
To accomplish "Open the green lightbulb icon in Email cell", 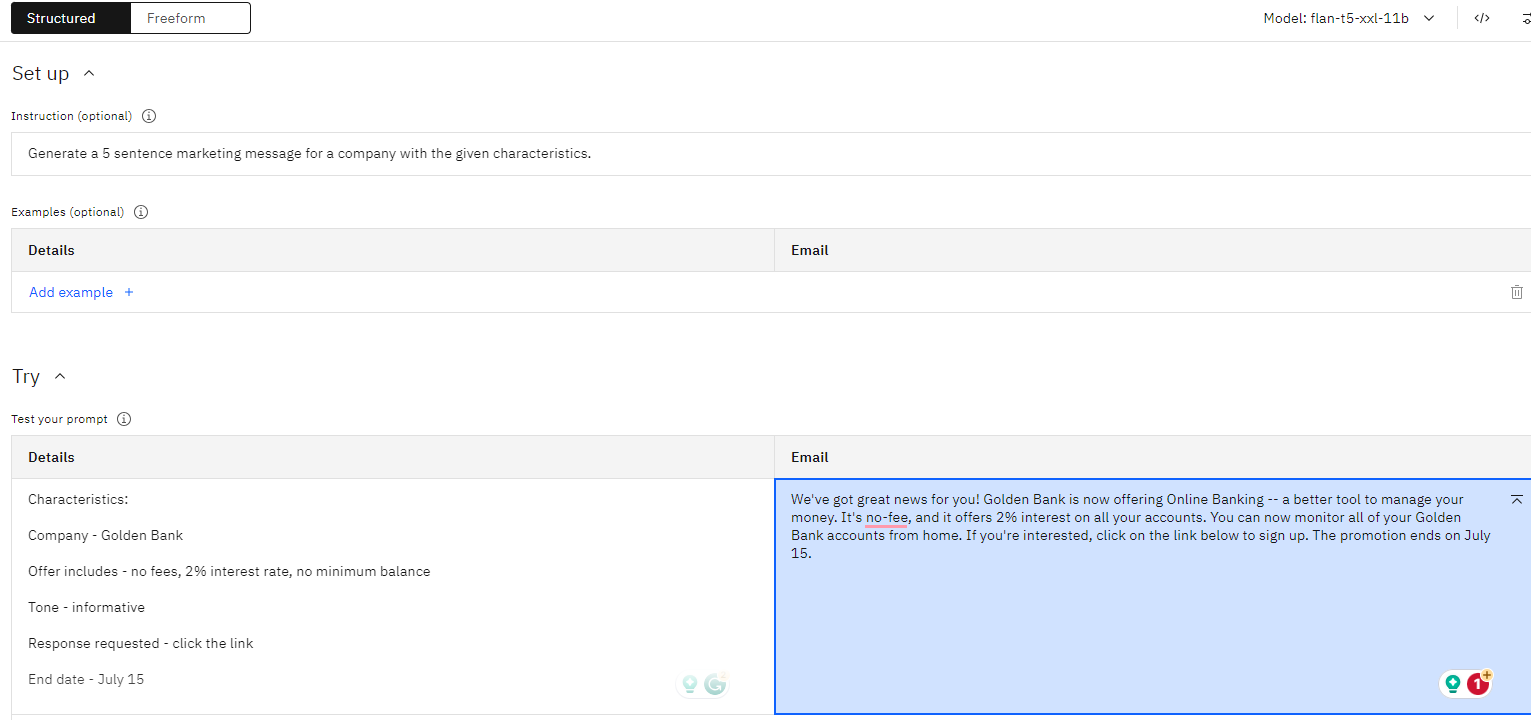I will (x=1453, y=684).
